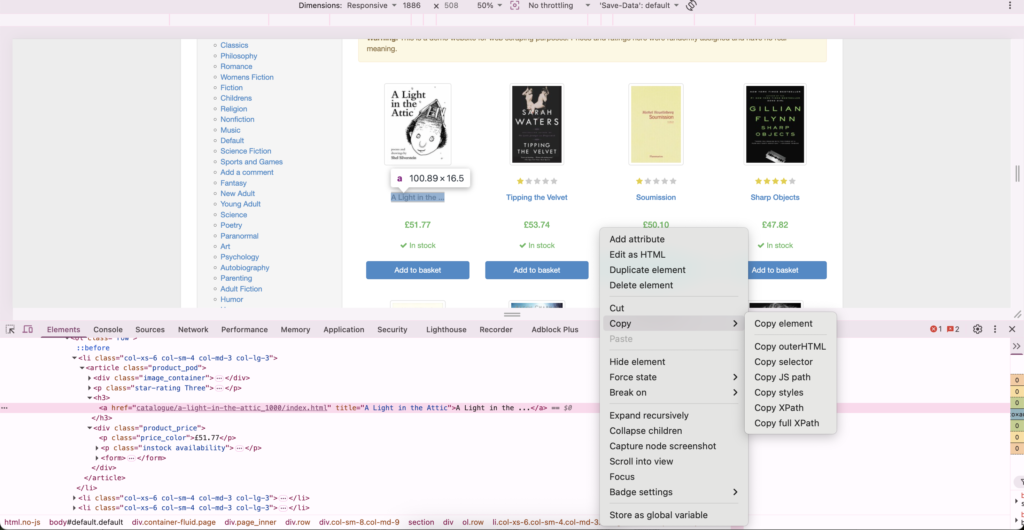Image resolution: width=1024 pixels, height=530 pixels.
Task: Toggle the device toolbar icon
Action: coord(27,330)
